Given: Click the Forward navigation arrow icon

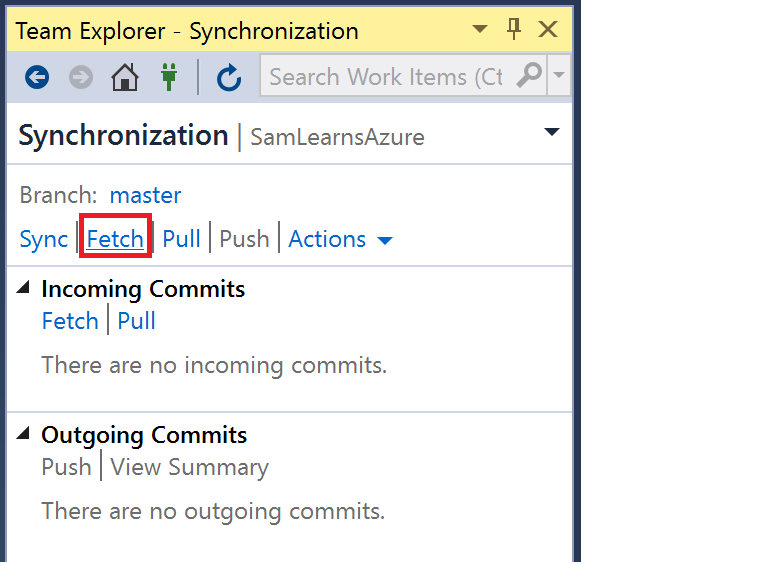Looking at the screenshot, I should click(81, 77).
